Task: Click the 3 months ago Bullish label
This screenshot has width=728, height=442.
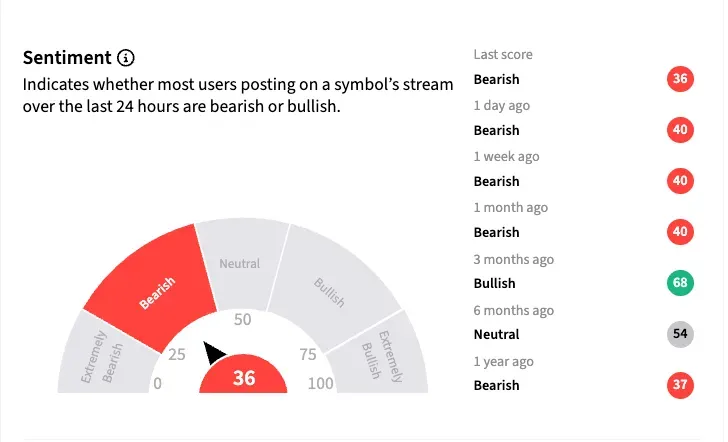Action: tap(495, 283)
